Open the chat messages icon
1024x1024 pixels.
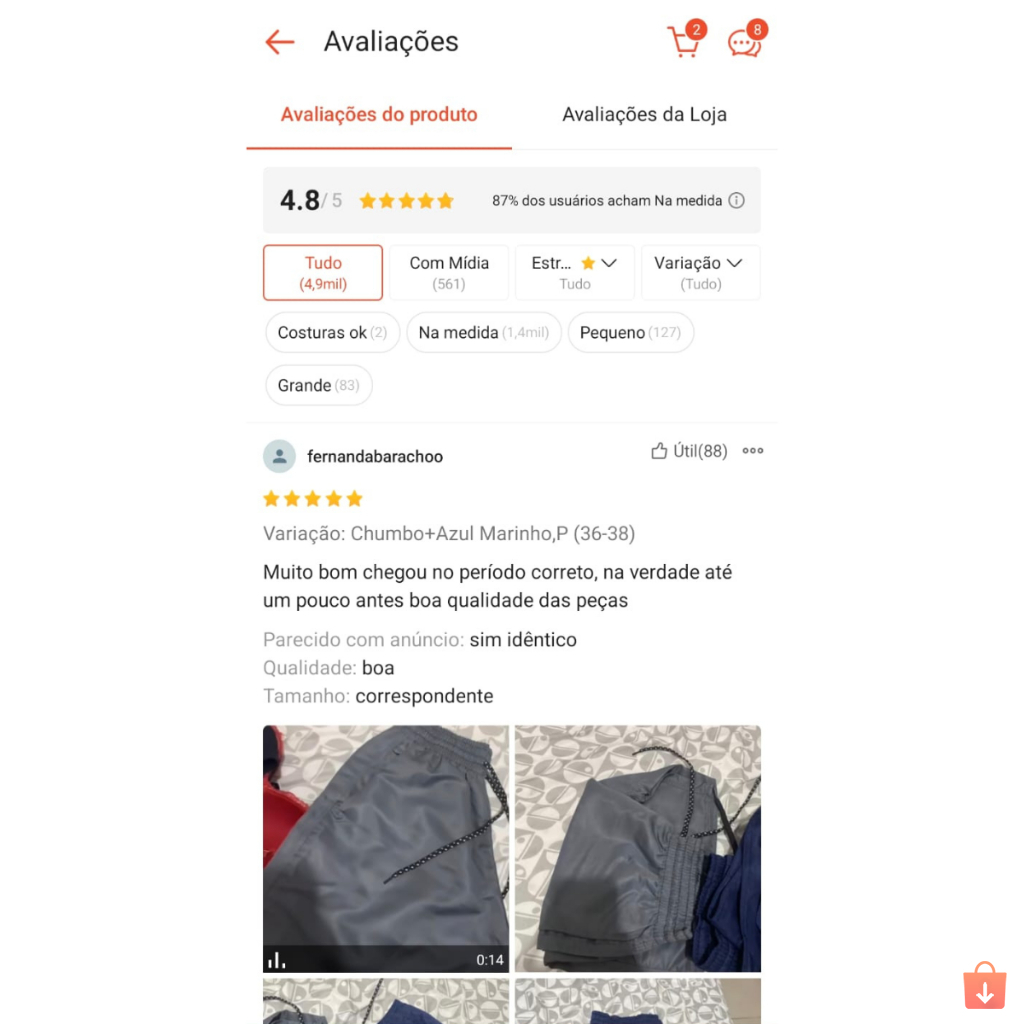[745, 43]
